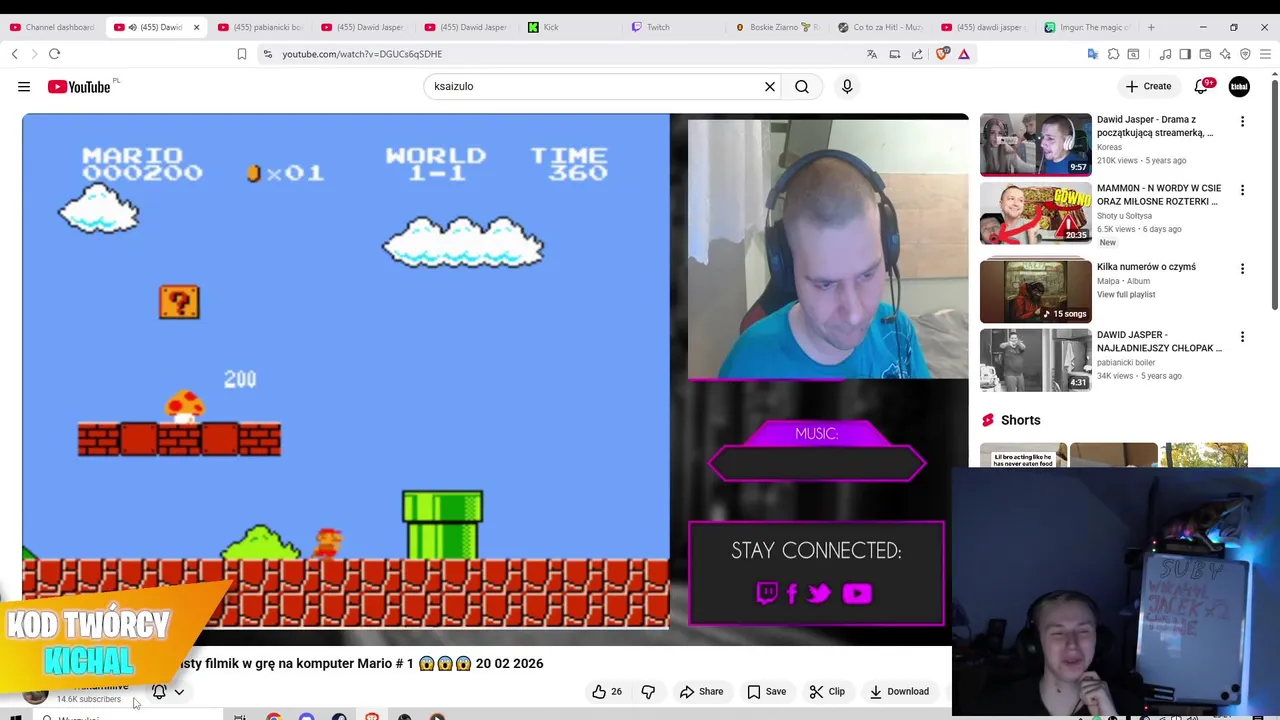1280x720 pixels.
Task: Switch to the pabianicki browser tab
Action: 260,27
